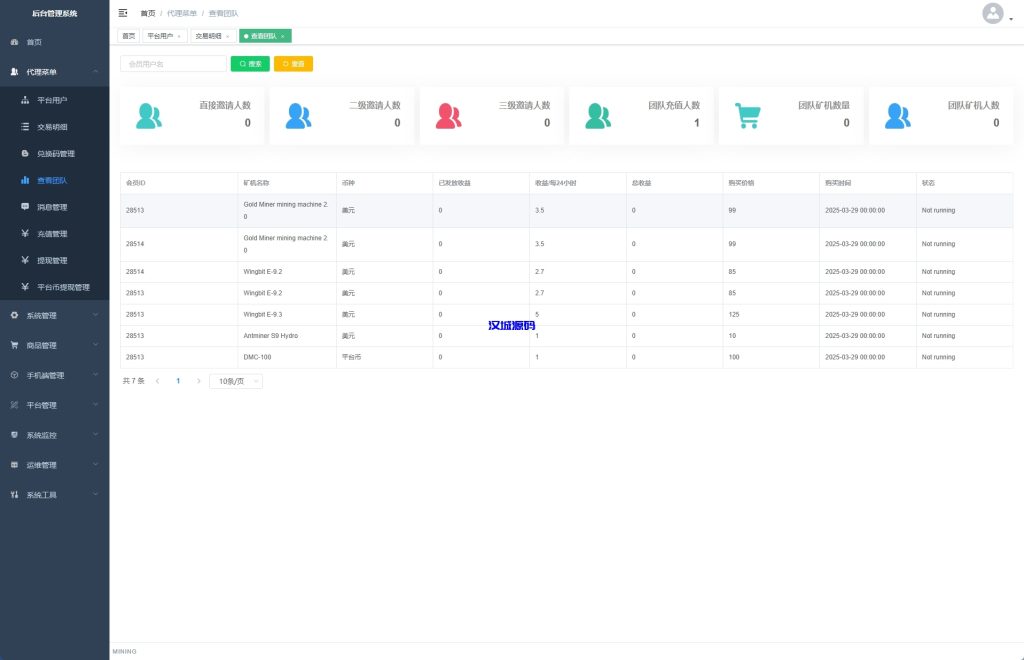Click the 首页 breadcrumb link
This screenshot has width=1024, height=660.
[147, 13]
